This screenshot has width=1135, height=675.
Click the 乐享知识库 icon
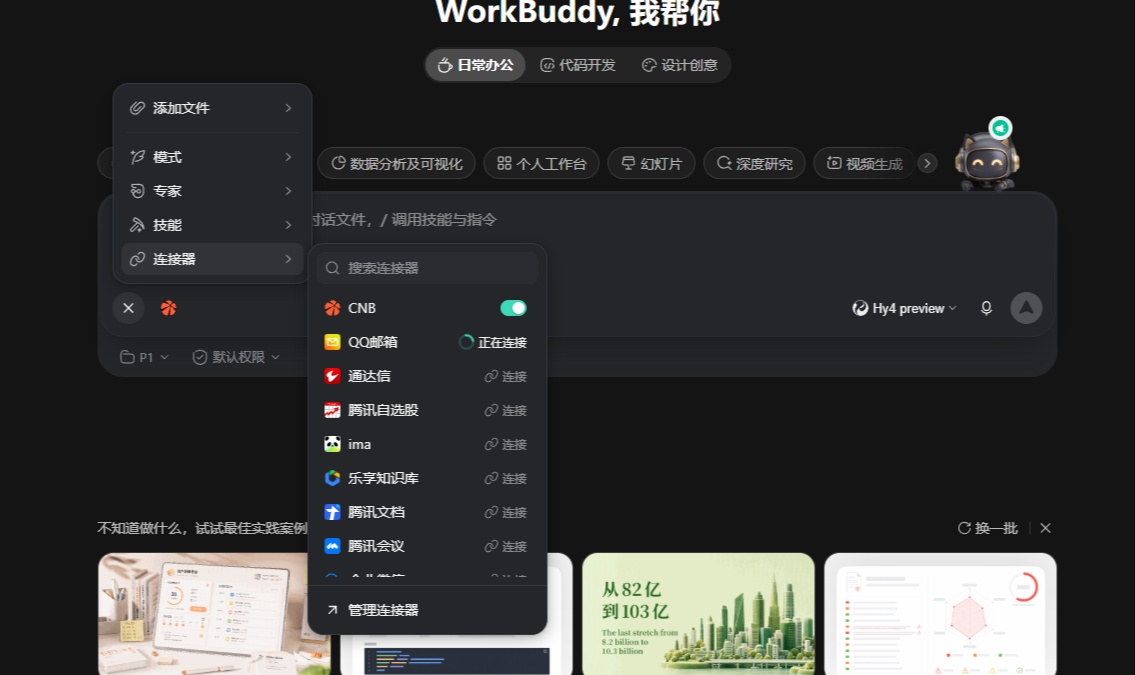(x=332, y=478)
